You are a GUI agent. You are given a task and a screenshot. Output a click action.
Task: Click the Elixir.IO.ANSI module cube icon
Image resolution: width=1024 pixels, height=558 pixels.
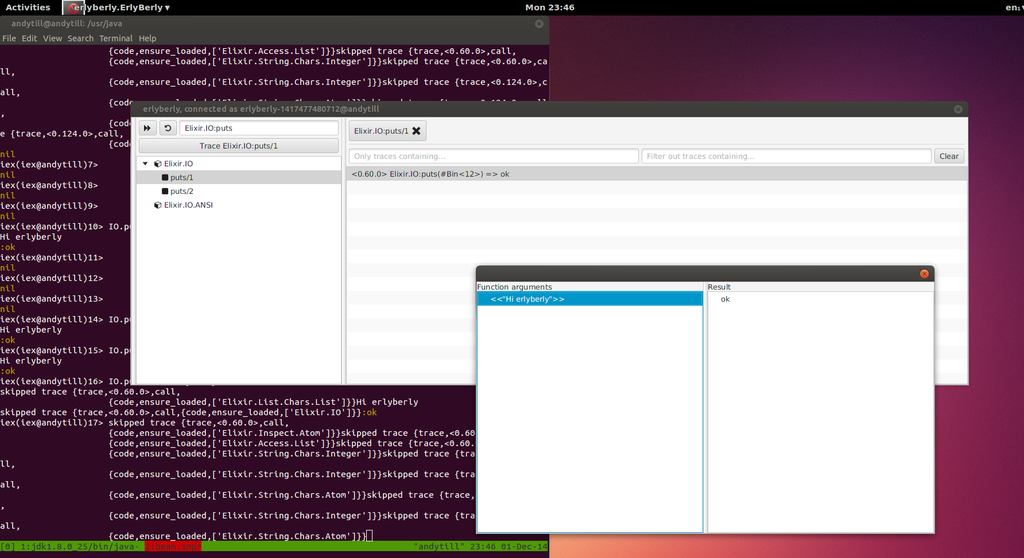tap(158, 205)
